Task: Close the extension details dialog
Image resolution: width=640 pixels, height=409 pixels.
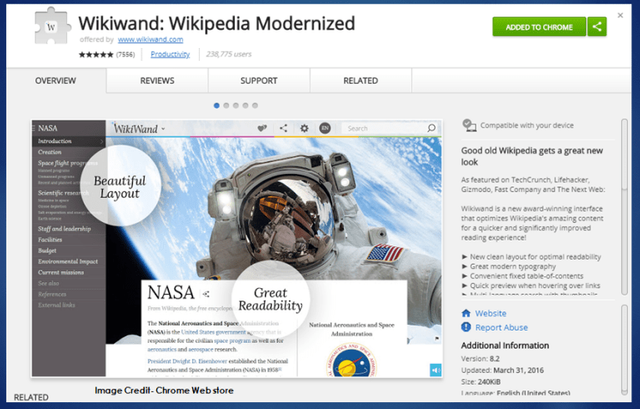Action: coord(620,16)
